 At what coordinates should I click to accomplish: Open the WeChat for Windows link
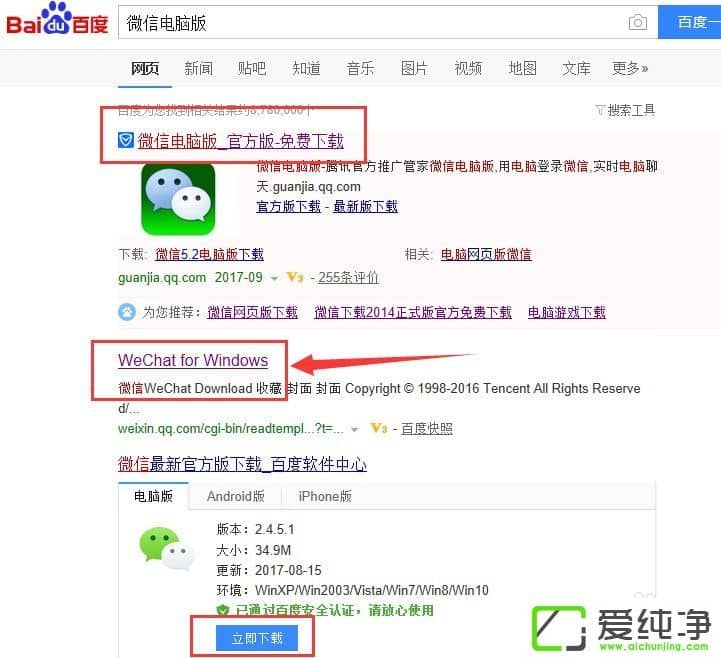click(x=193, y=360)
